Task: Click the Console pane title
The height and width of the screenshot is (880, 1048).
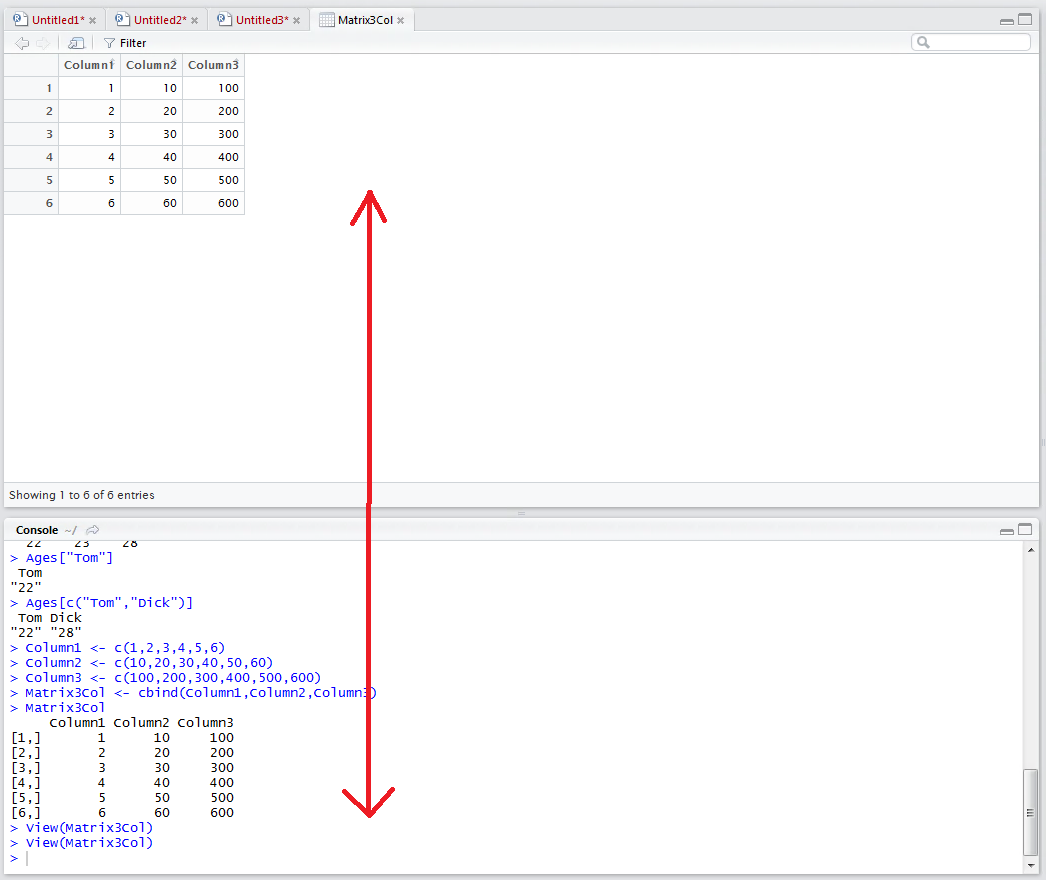Action: tap(37, 530)
